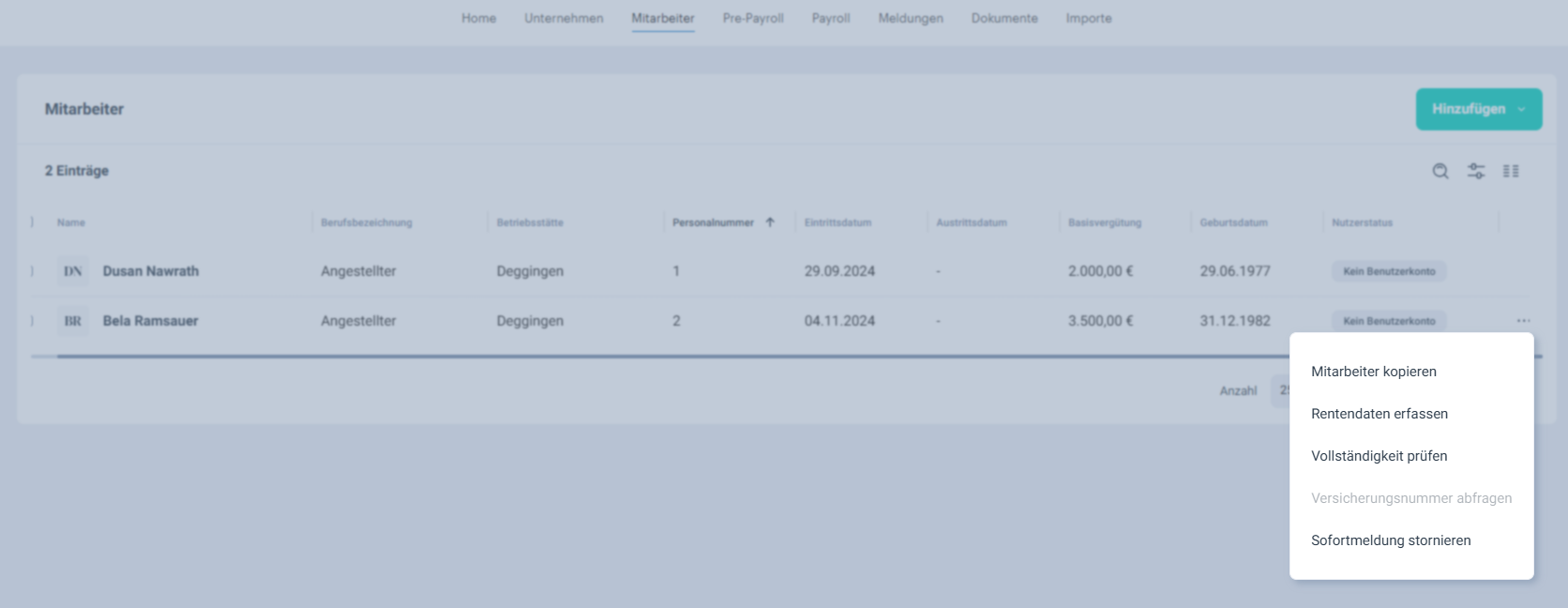This screenshot has height=608, width=1568.
Task: Choose Sofortmeldung stornieren in the menu
Action: [1391, 540]
